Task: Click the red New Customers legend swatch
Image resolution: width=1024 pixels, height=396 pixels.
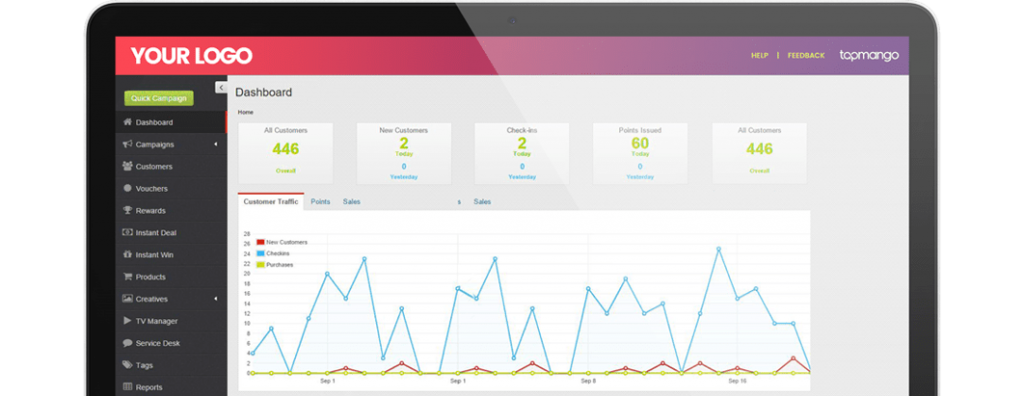Action: point(261,242)
